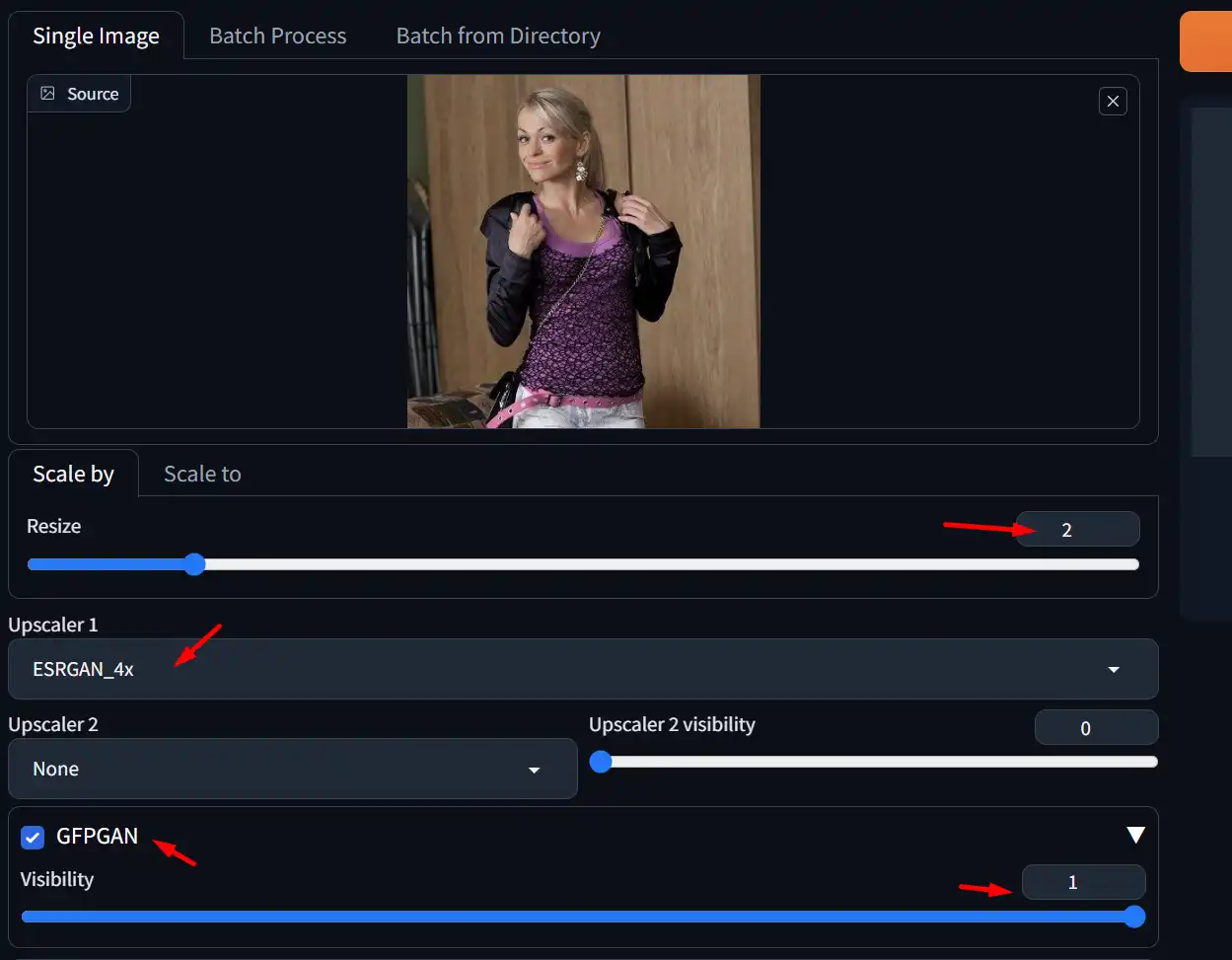Switch to the Scale to tab
The image size is (1232, 960).
tap(202, 474)
